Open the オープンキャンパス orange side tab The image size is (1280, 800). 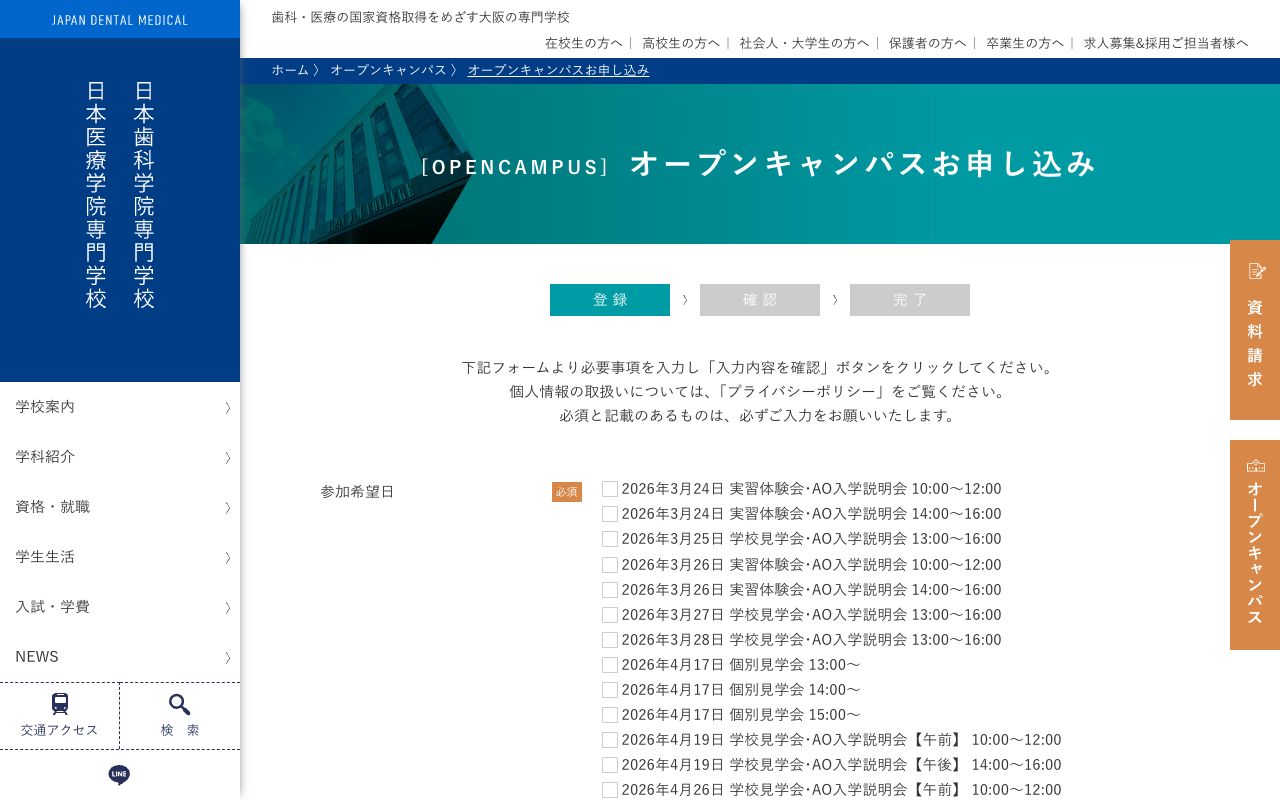click(1254, 545)
